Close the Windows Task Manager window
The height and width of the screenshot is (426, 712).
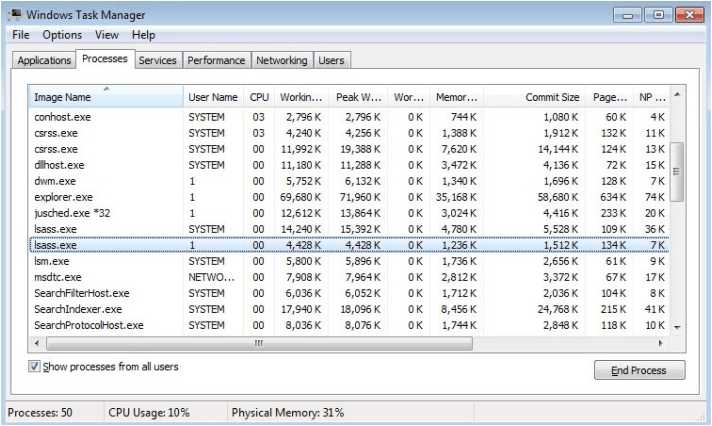point(689,15)
